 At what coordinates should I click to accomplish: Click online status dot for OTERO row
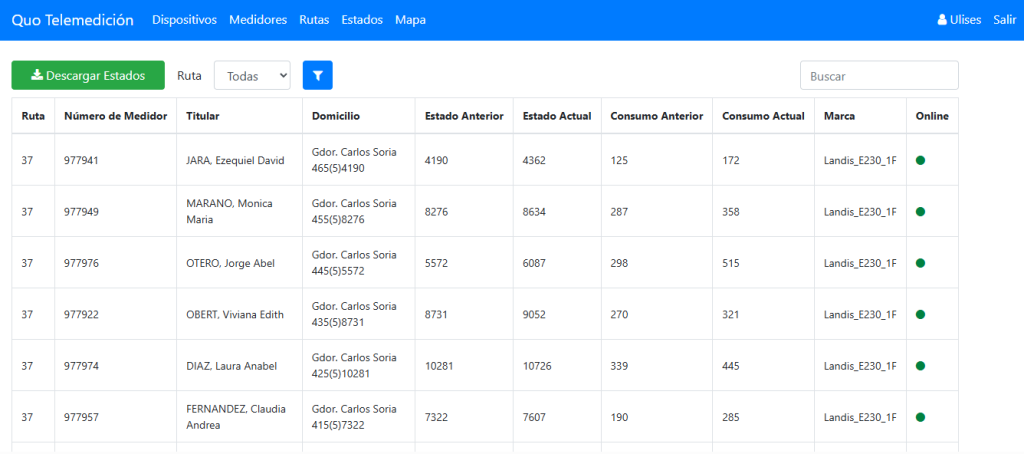[920, 263]
